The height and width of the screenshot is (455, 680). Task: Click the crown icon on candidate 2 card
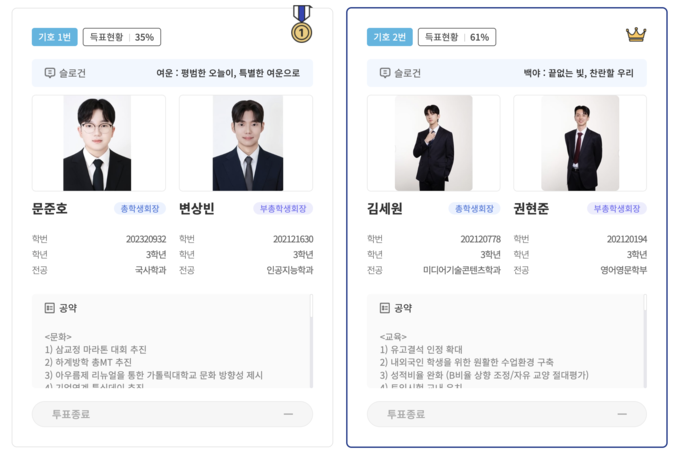636,35
